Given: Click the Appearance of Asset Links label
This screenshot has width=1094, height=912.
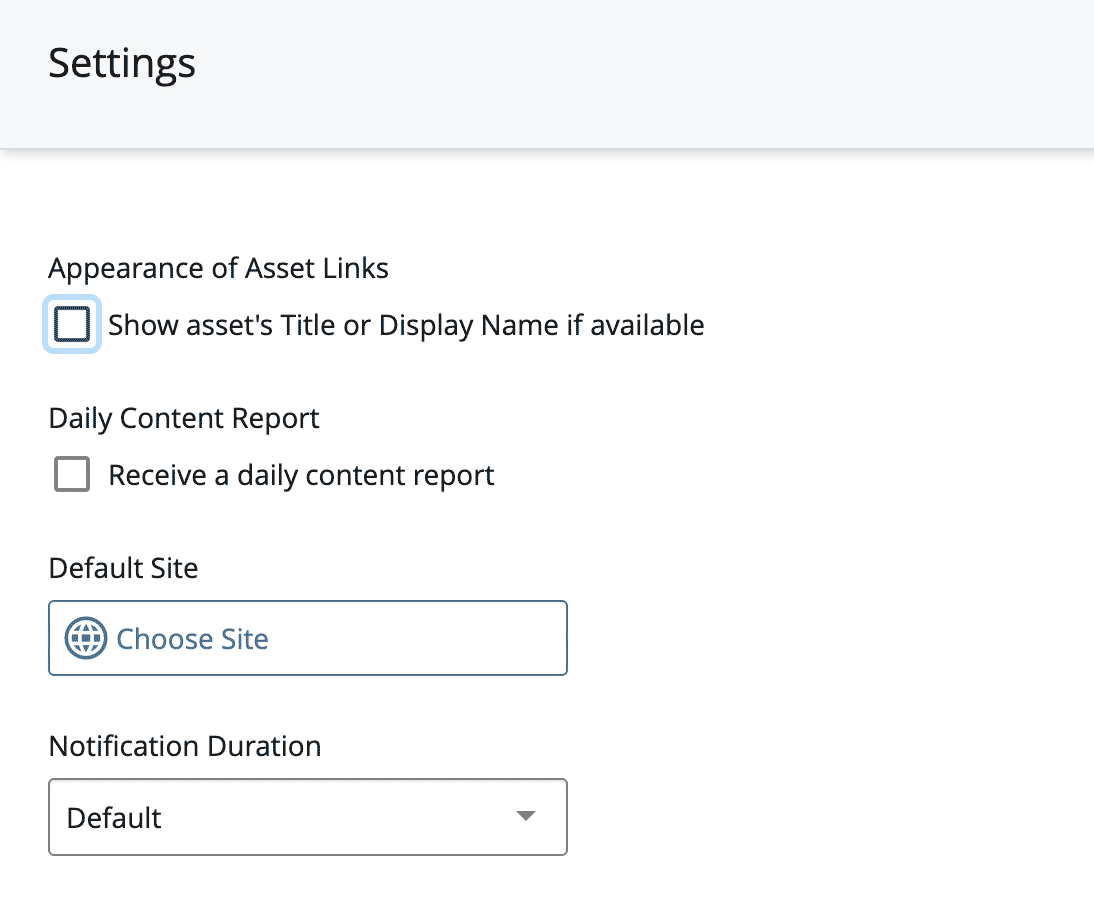Looking at the screenshot, I should pos(218,268).
